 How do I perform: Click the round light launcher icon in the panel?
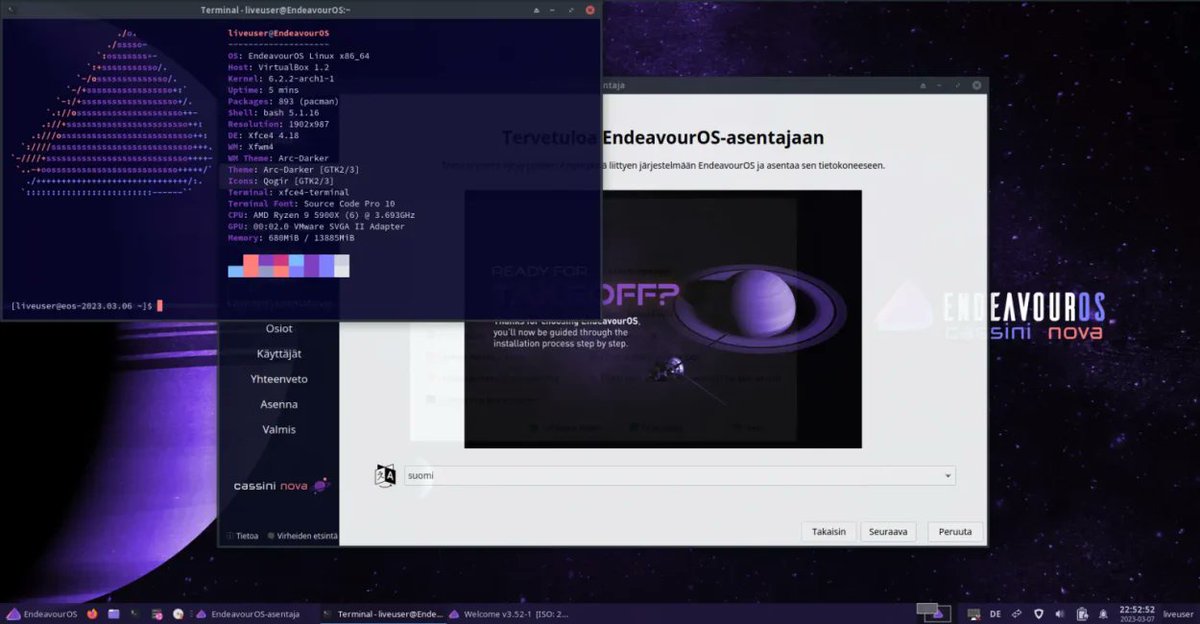pyautogui.click(x=178, y=614)
